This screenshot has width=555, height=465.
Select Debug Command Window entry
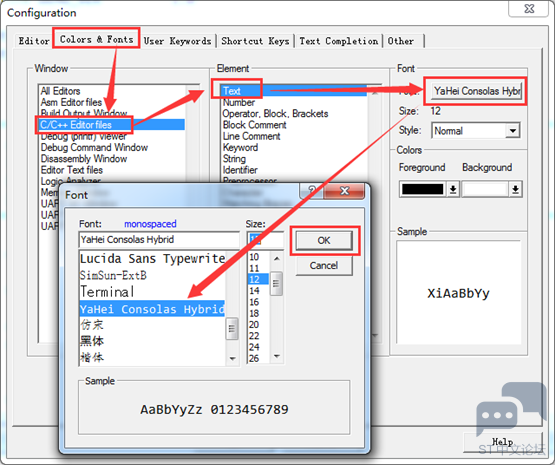(94, 147)
